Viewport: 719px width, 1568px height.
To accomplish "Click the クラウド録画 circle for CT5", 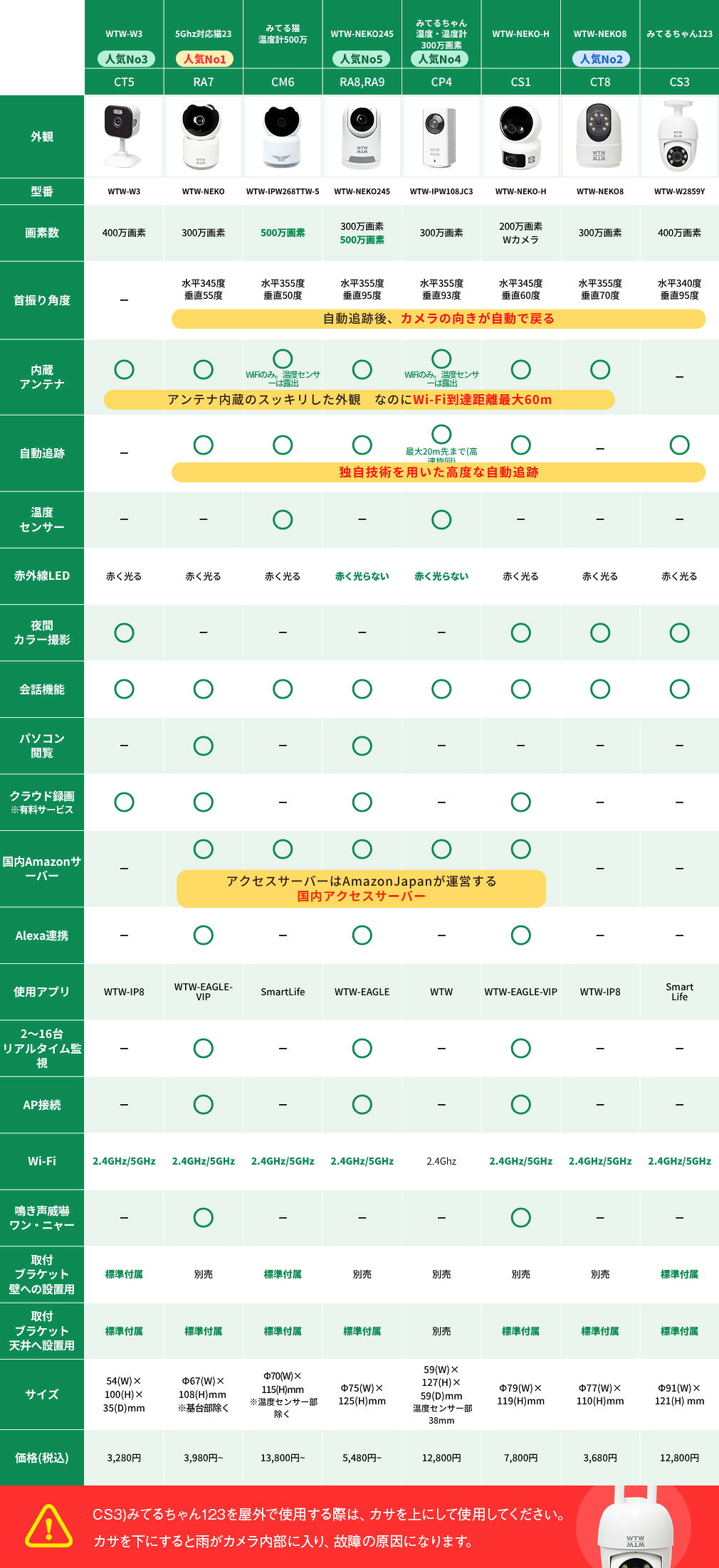I will pos(124,802).
